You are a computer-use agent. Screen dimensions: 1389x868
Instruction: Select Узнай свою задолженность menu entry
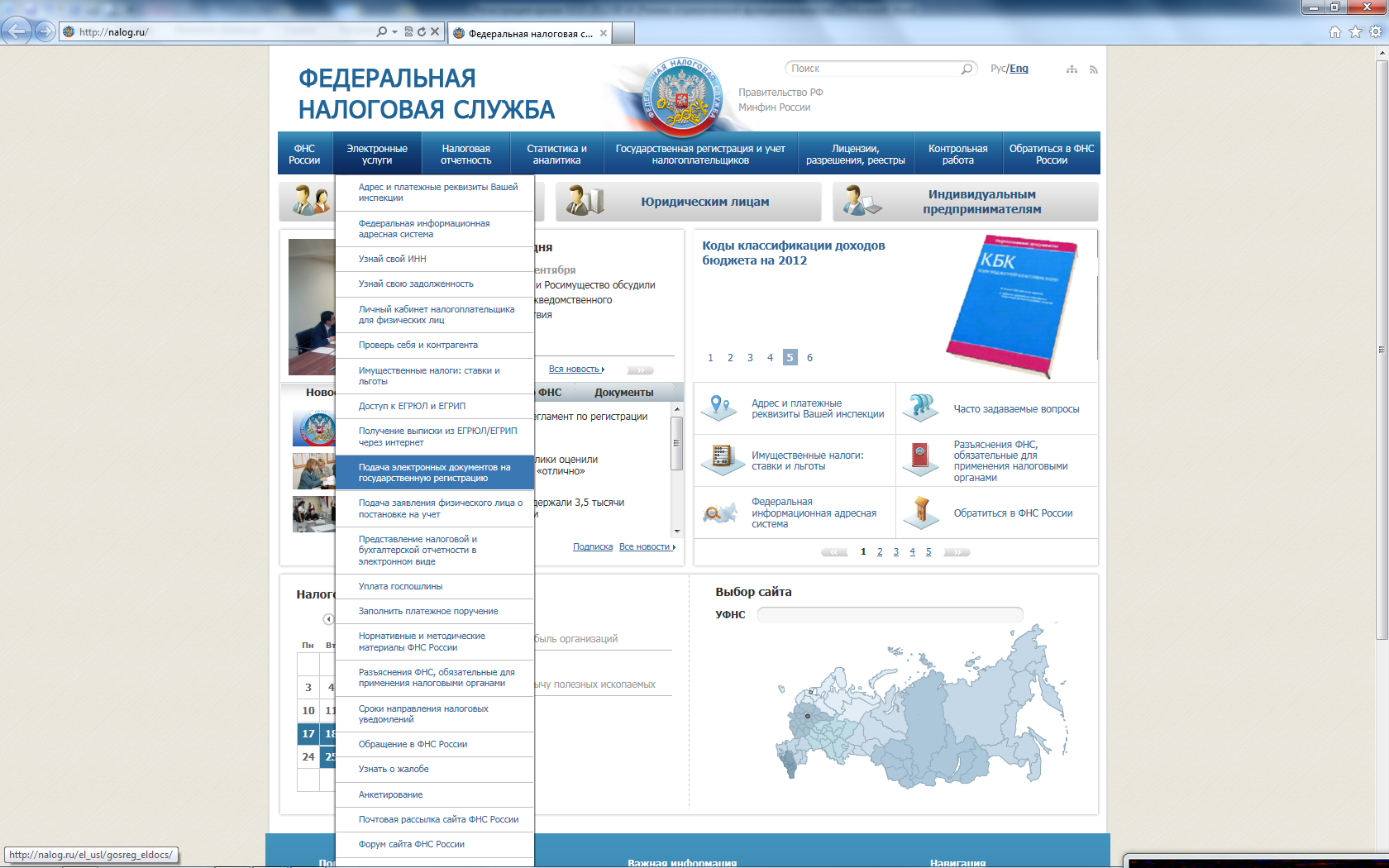(x=434, y=284)
